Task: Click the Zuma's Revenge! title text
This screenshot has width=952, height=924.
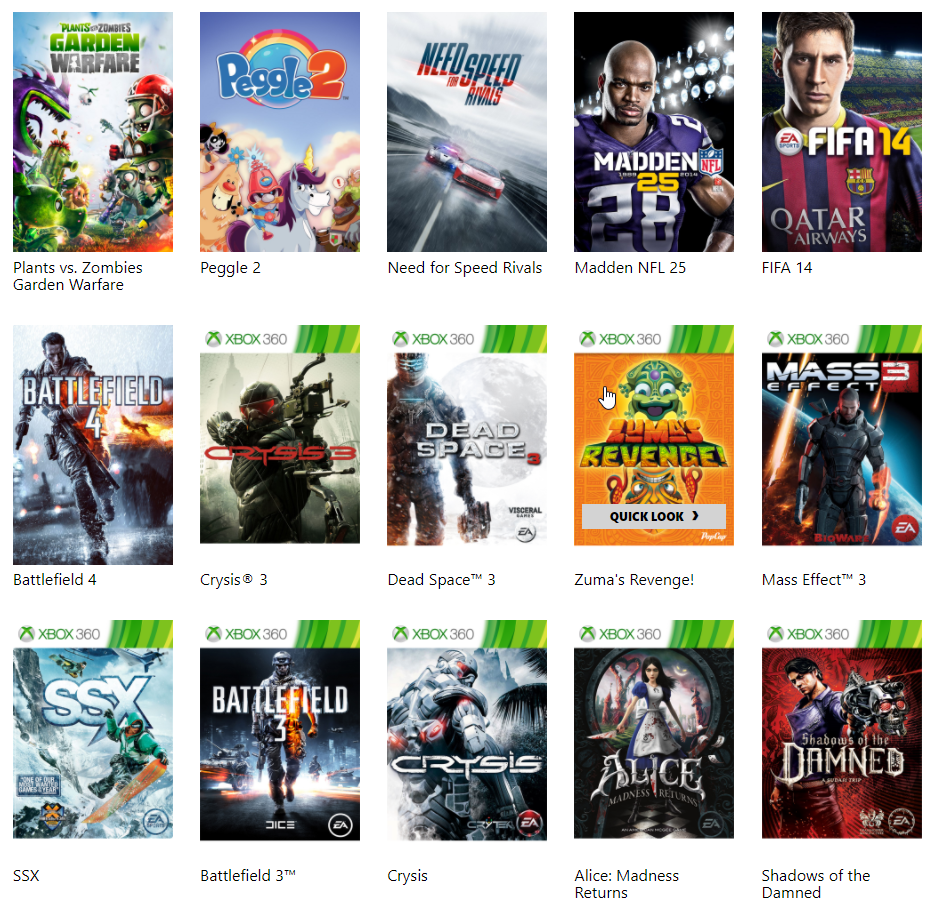Action: pyautogui.click(x=634, y=580)
